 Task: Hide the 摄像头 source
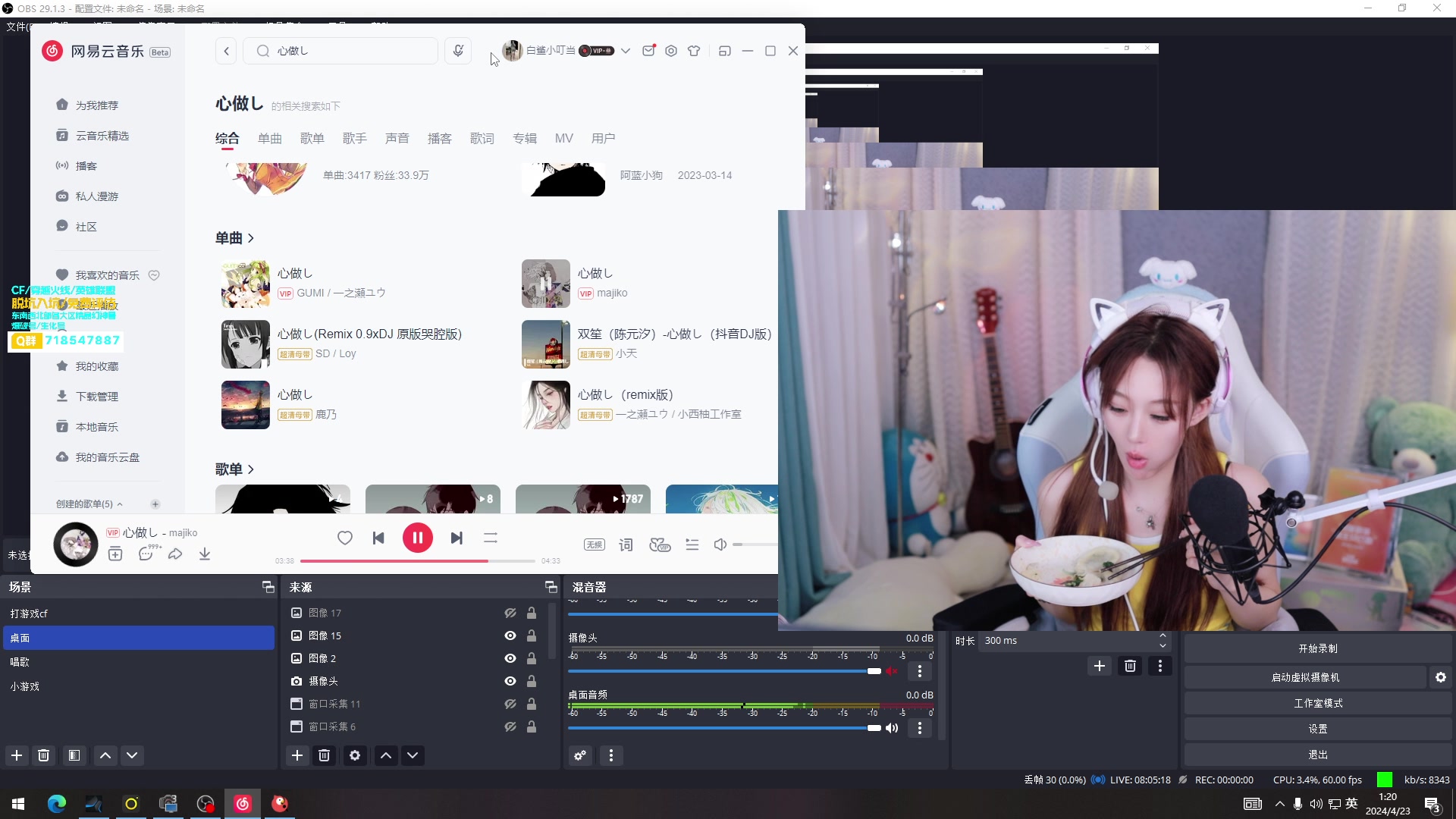[510, 681]
